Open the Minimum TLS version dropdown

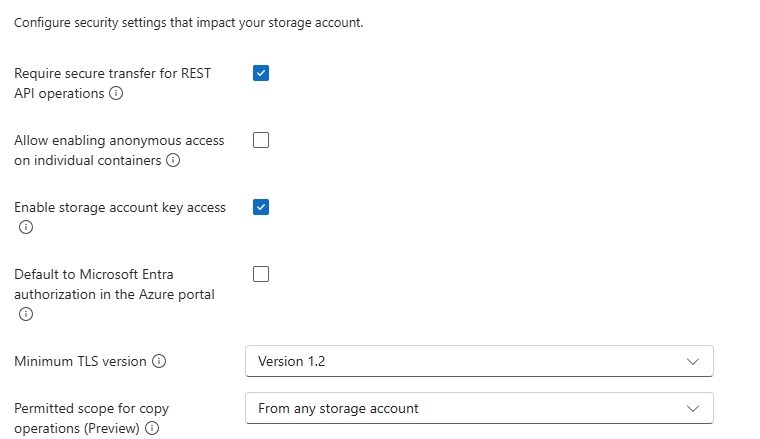click(479, 361)
